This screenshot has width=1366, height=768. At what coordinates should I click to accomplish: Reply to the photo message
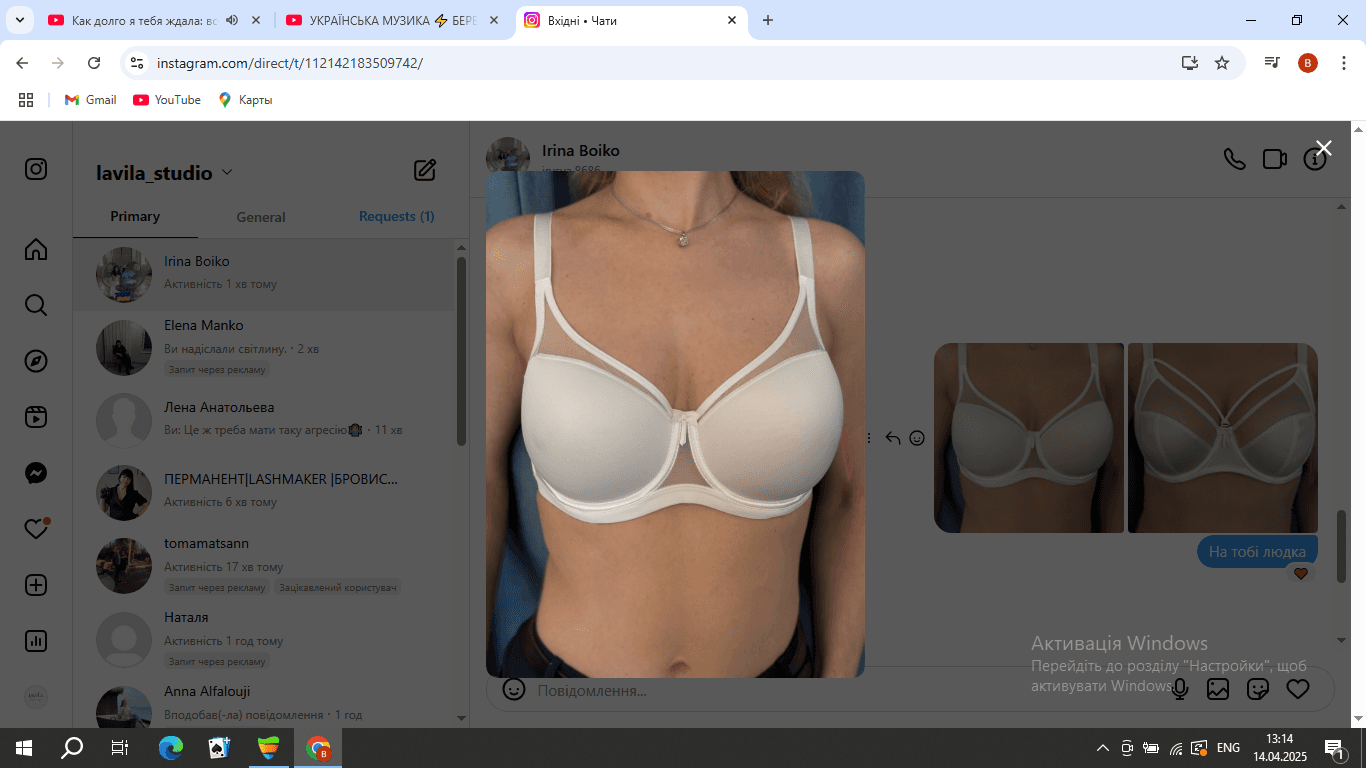pos(893,438)
